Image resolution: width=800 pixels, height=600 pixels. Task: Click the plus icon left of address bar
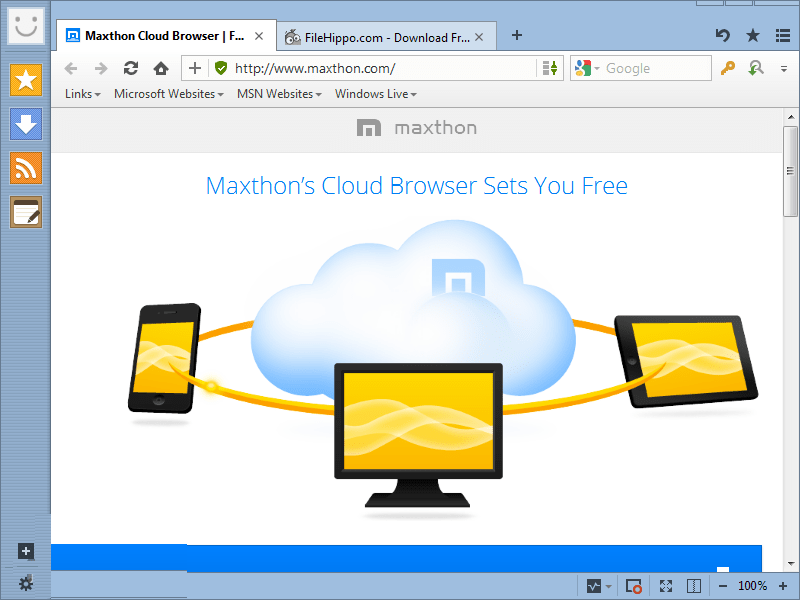(x=195, y=68)
